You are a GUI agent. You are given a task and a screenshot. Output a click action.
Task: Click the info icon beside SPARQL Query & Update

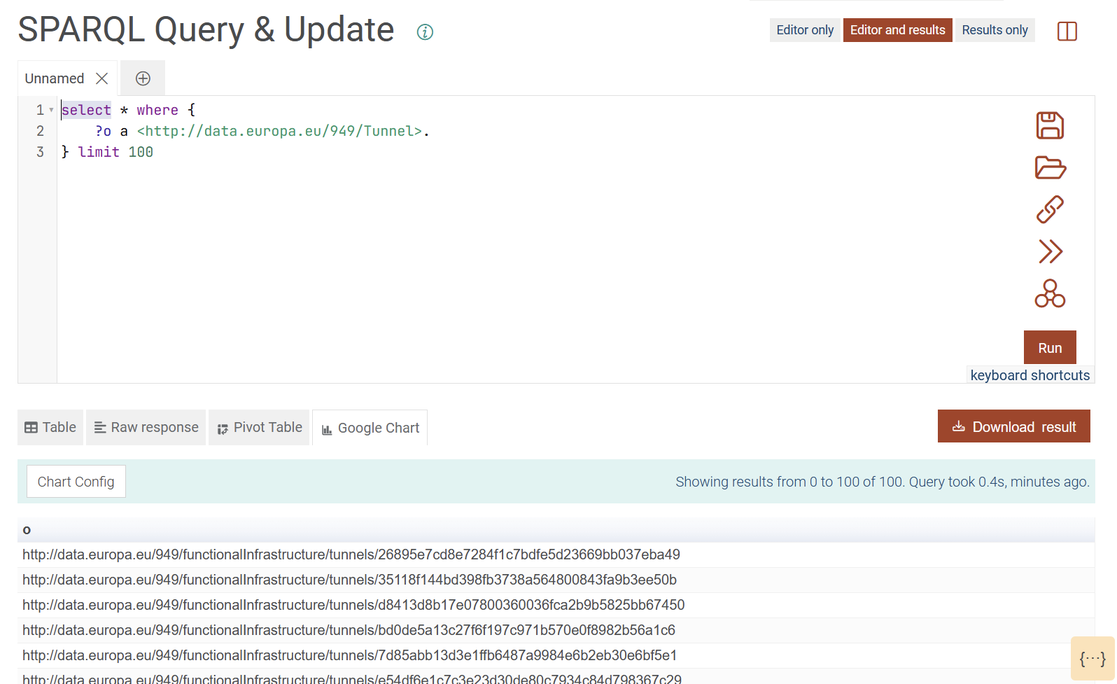click(x=425, y=32)
